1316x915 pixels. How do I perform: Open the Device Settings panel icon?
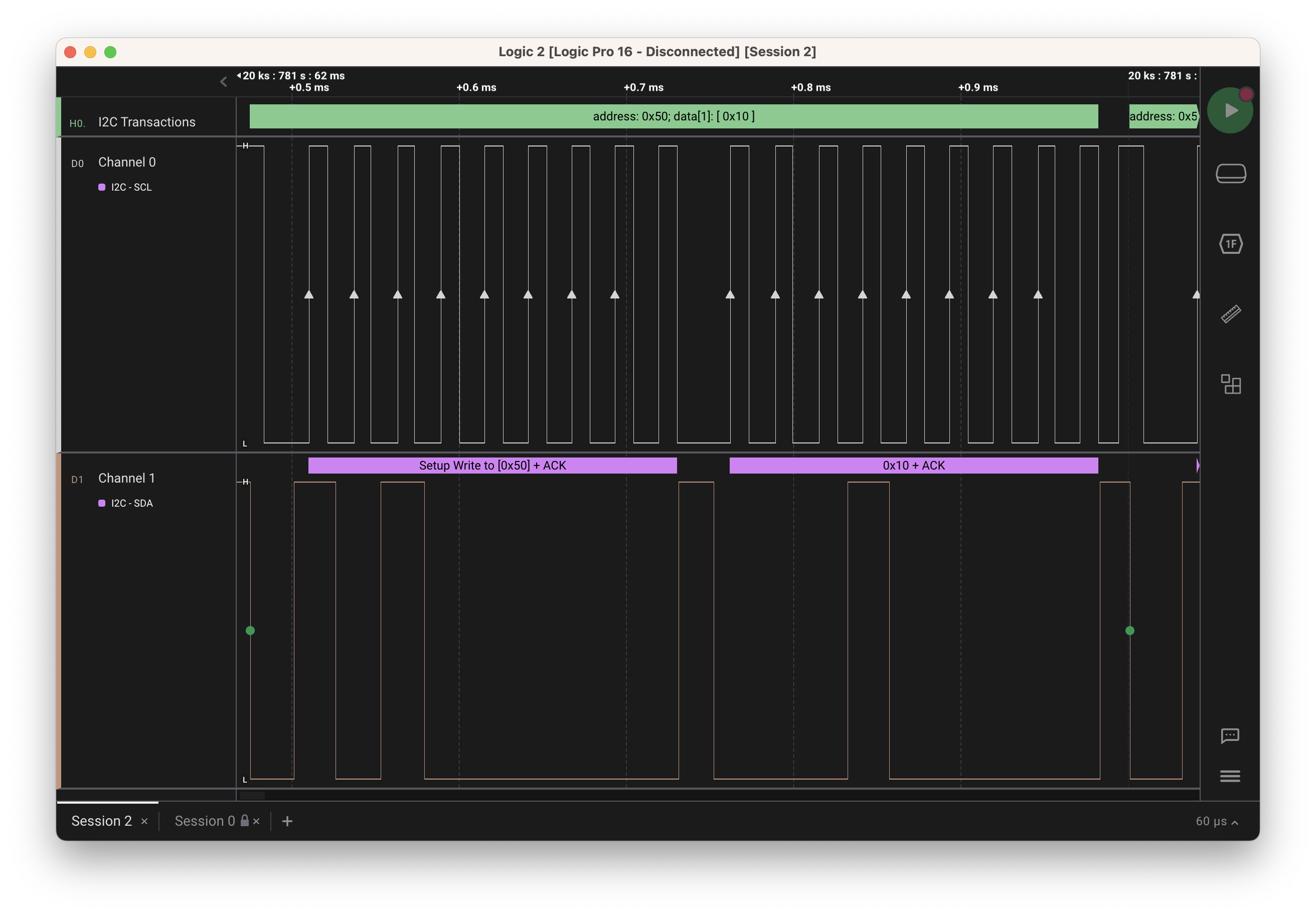(x=1231, y=173)
